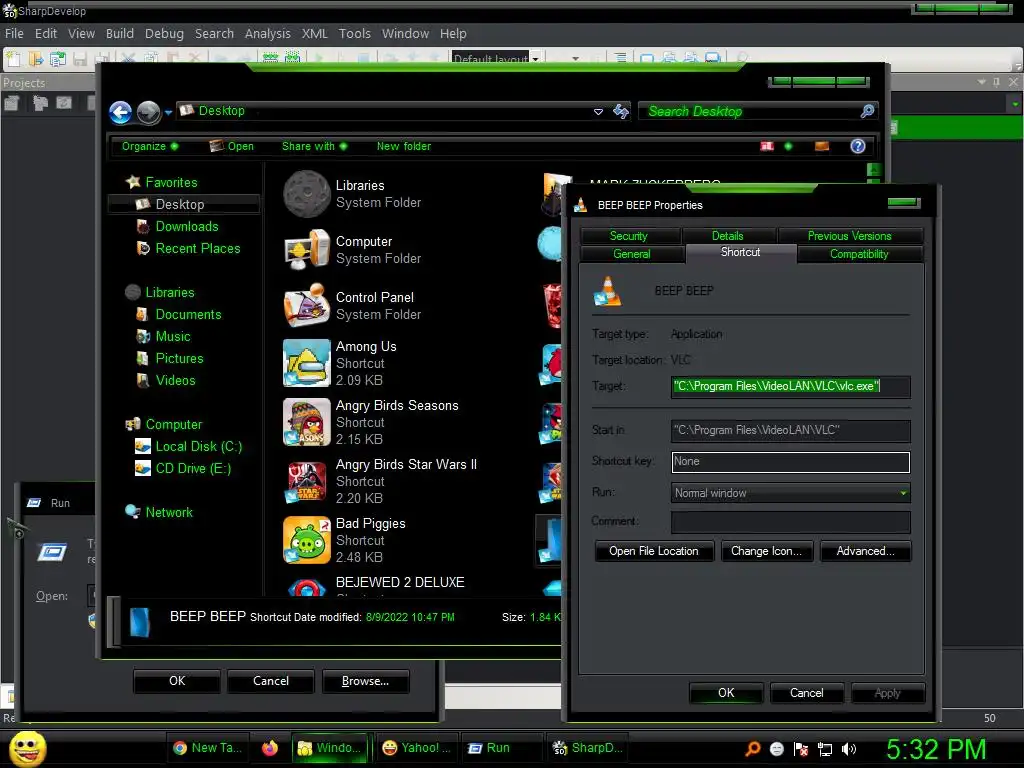This screenshot has width=1024, height=768.
Task: Click the Shortcut key field
Action: (790, 462)
